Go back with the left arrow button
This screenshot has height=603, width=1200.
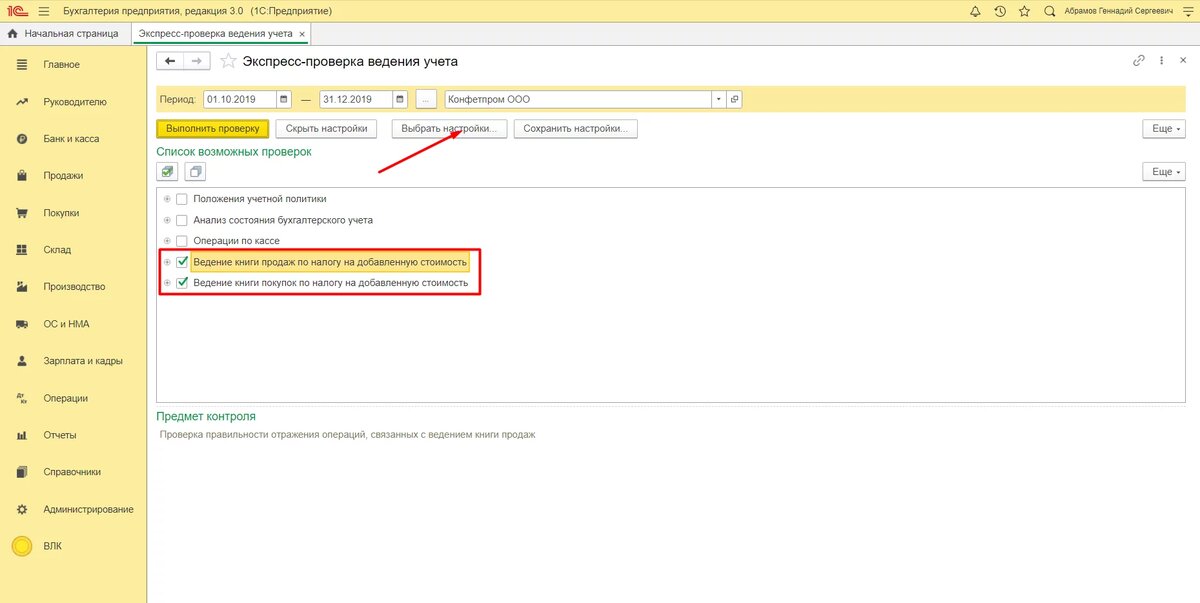[x=171, y=61]
